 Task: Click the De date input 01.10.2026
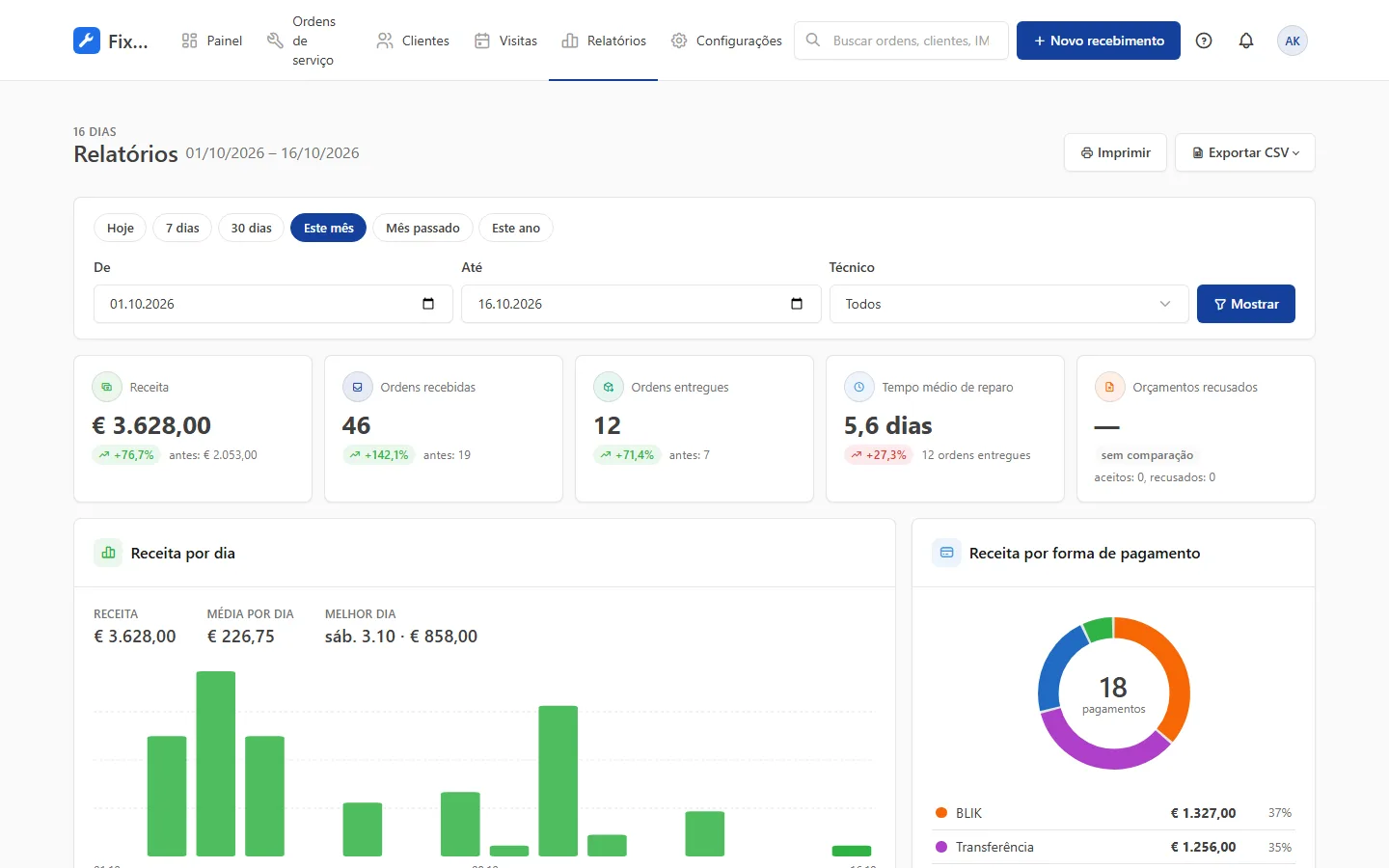273,304
